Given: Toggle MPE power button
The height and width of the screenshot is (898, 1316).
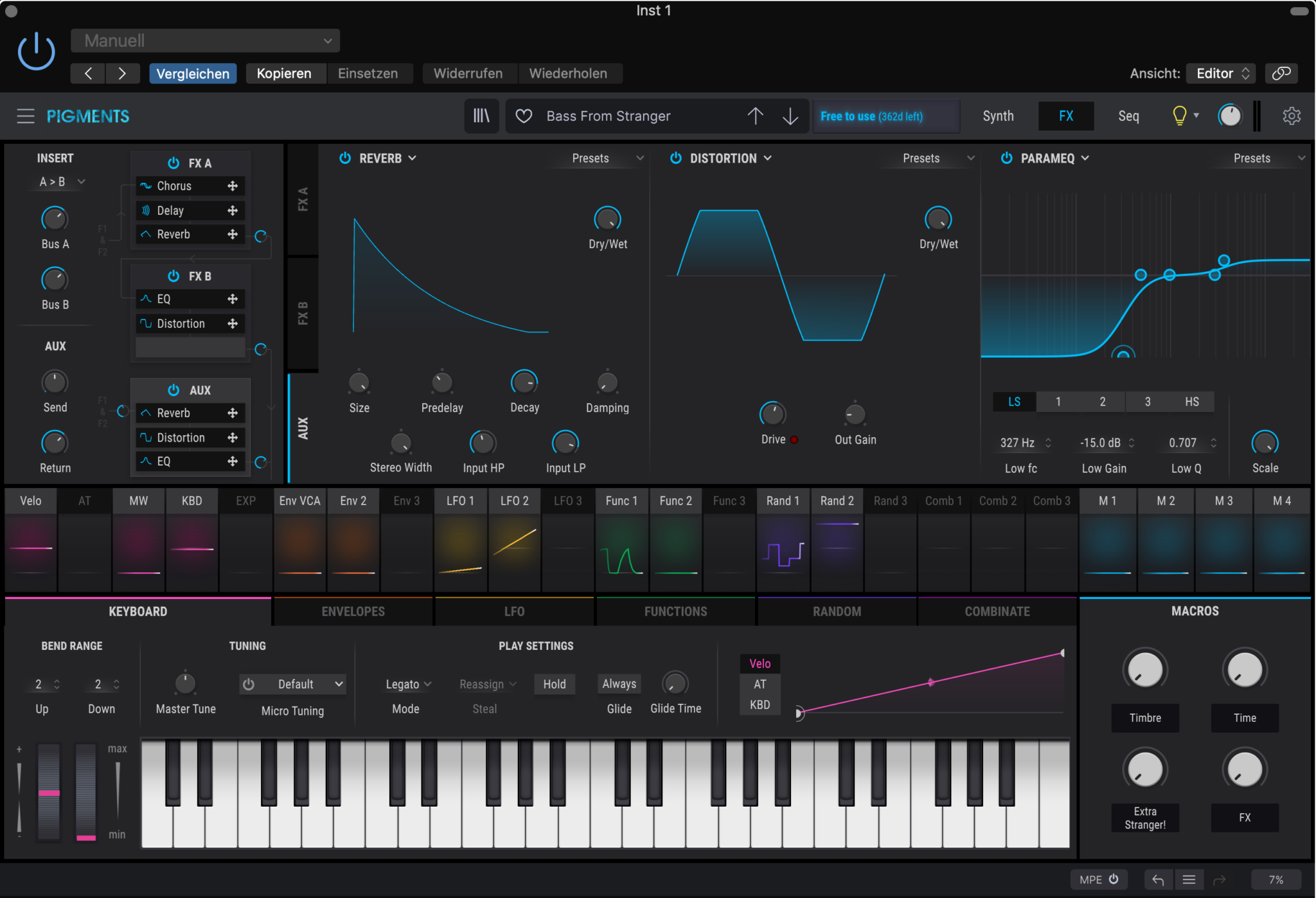Looking at the screenshot, I should pos(1114,879).
